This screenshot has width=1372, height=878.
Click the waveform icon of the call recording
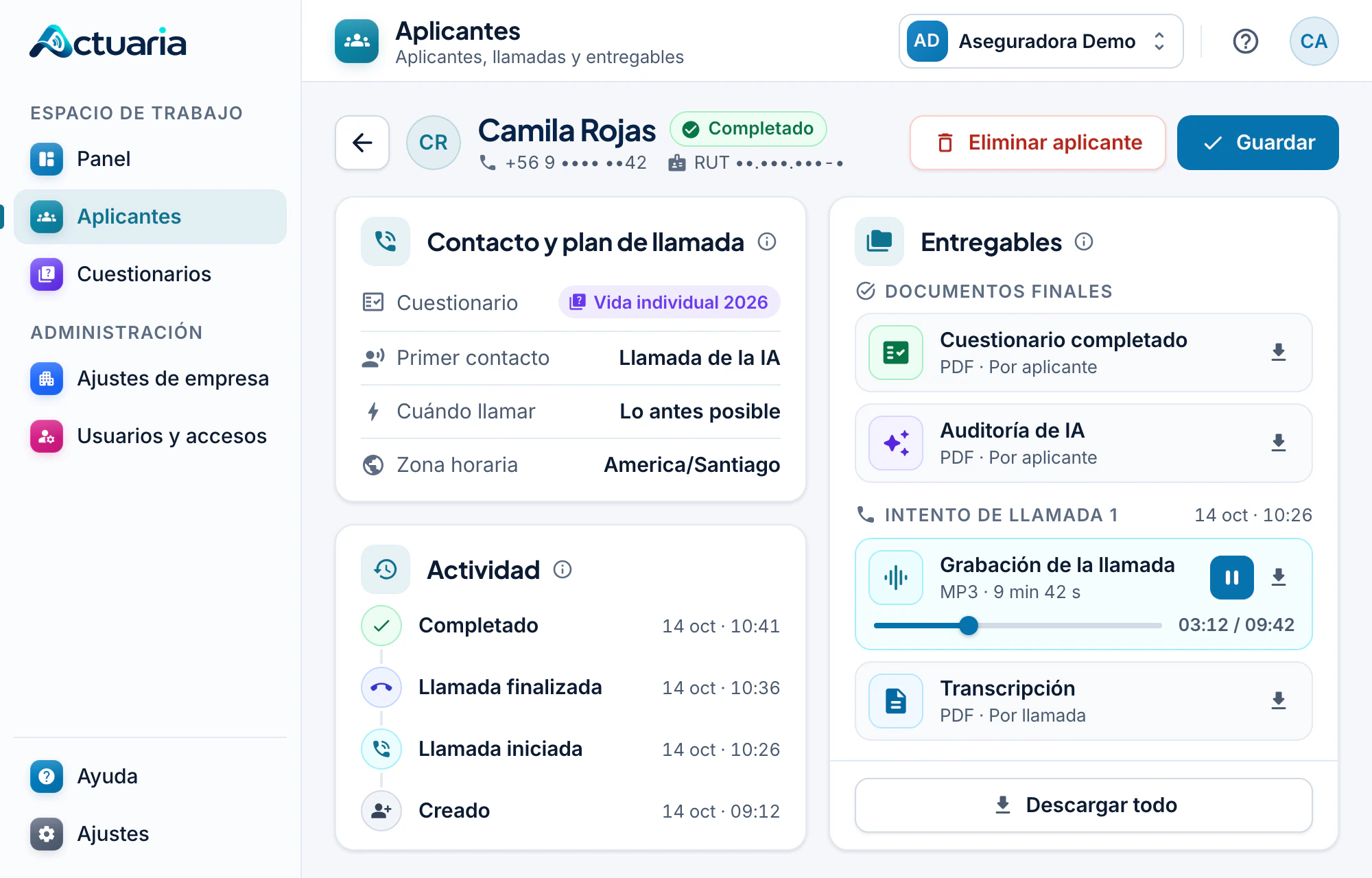click(896, 578)
